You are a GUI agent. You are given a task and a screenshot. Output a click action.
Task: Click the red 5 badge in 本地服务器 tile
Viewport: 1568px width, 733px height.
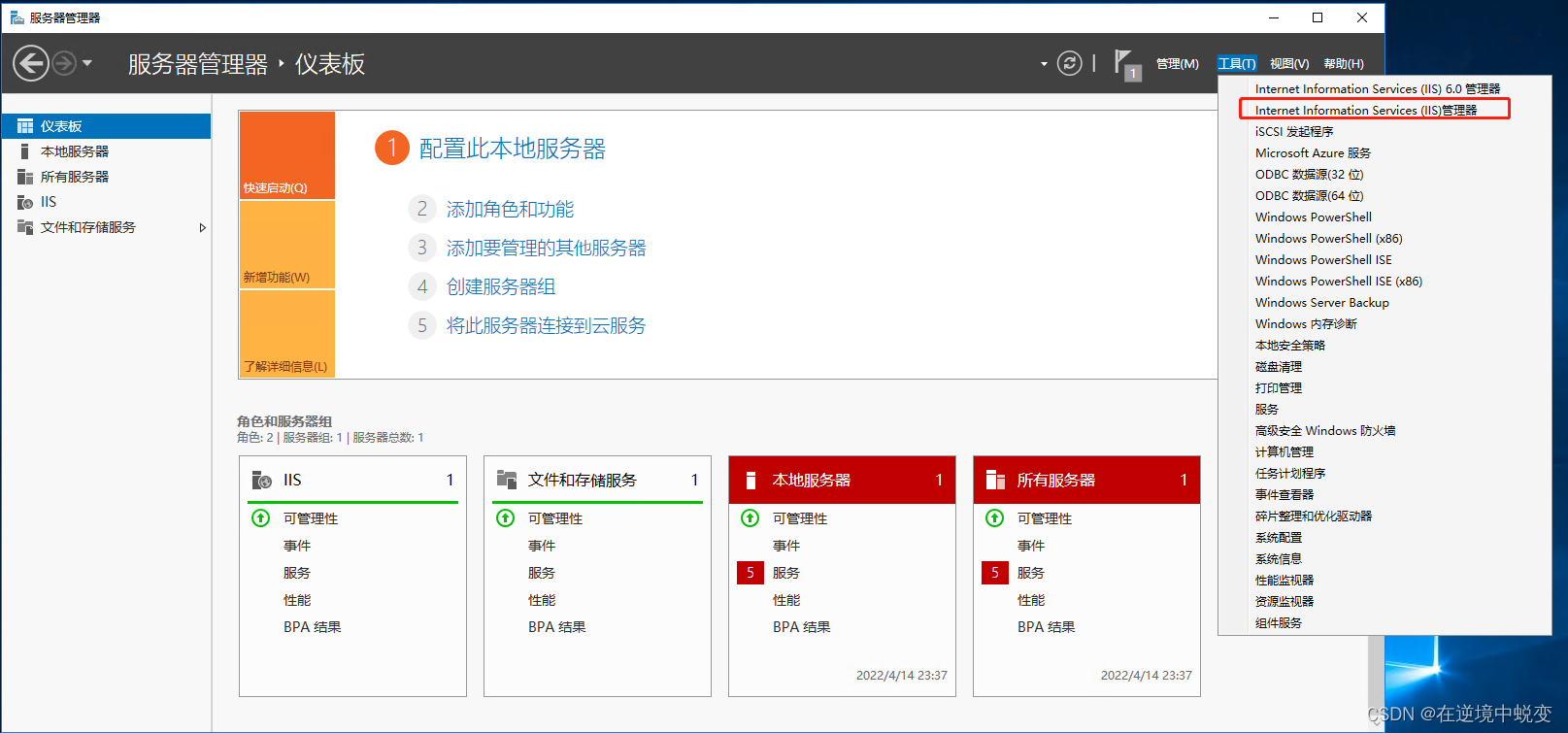pos(750,573)
